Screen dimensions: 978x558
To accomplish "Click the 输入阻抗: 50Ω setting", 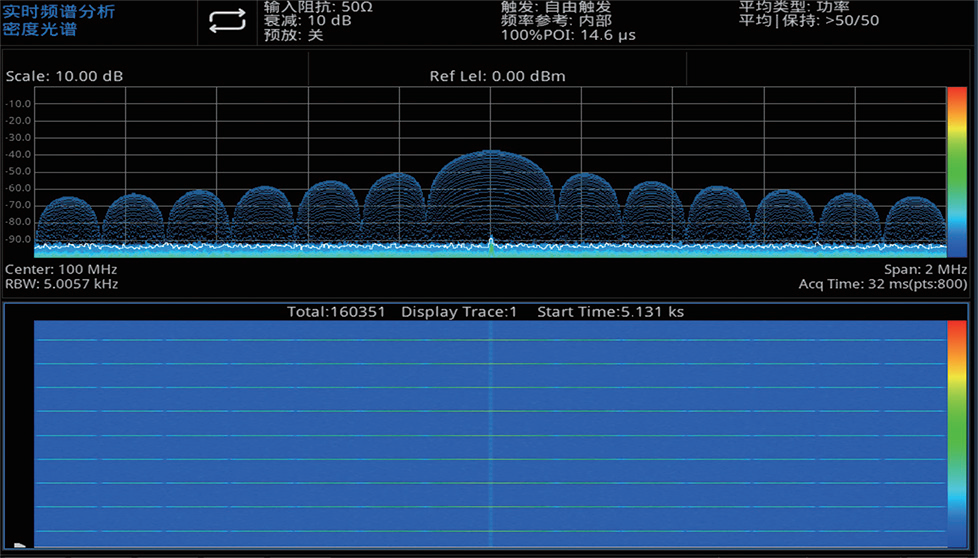I will pos(318,7).
